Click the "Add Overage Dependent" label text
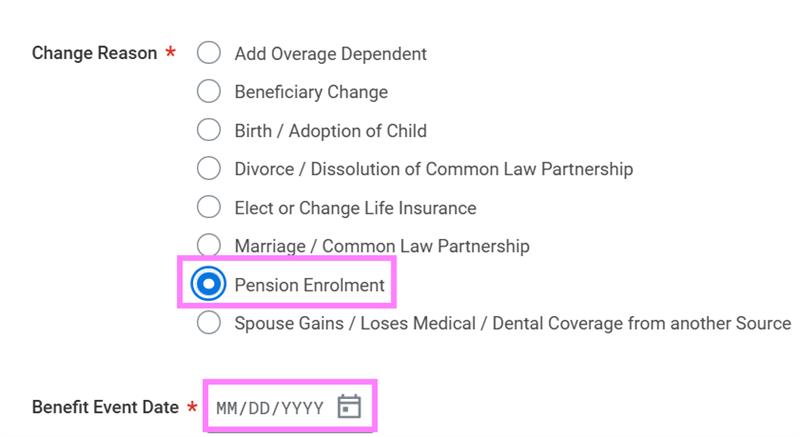The width and height of the screenshot is (800, 437). coord(330,54)
